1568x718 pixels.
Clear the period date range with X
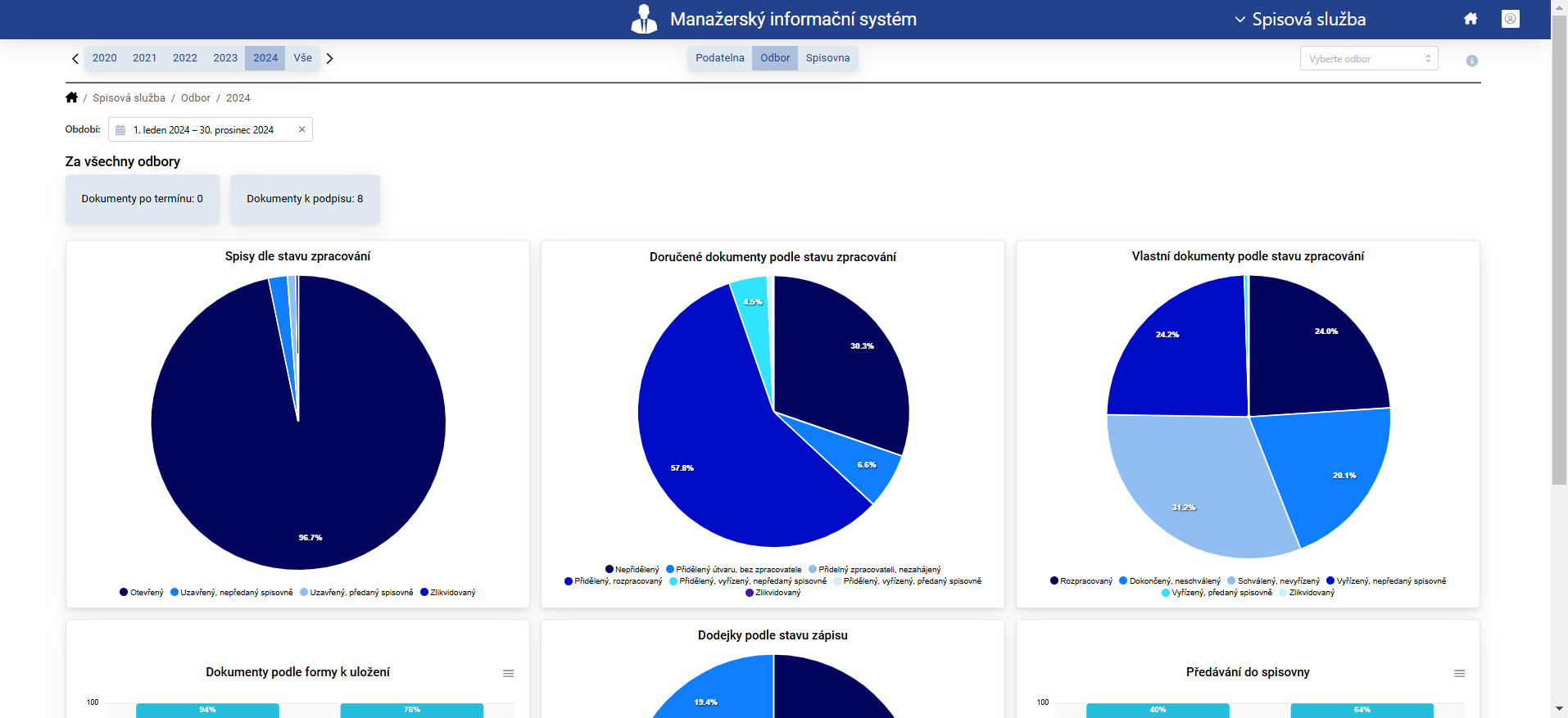301,129
